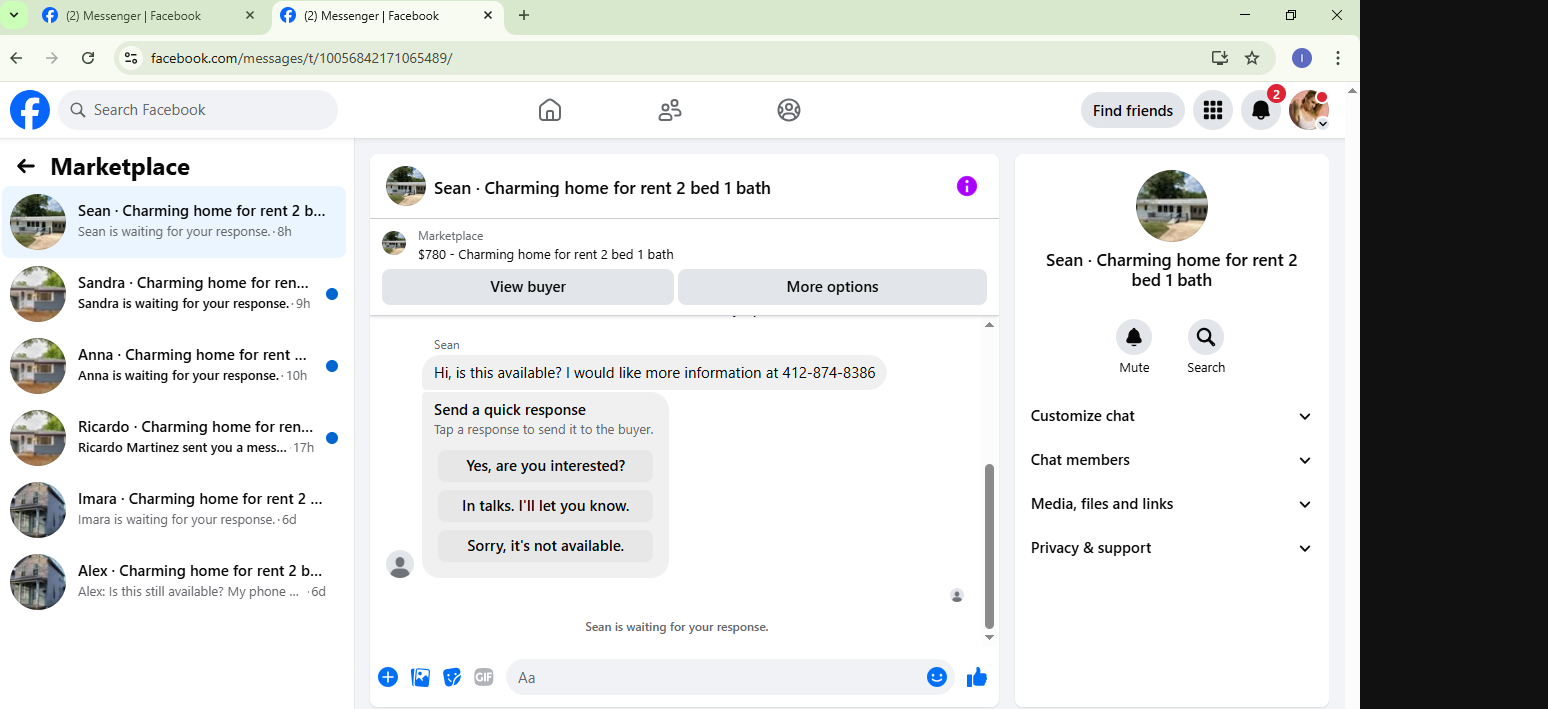Click the chat scrollbar thumb
This screenshot has height=709, width=1548.
[990, 545]
